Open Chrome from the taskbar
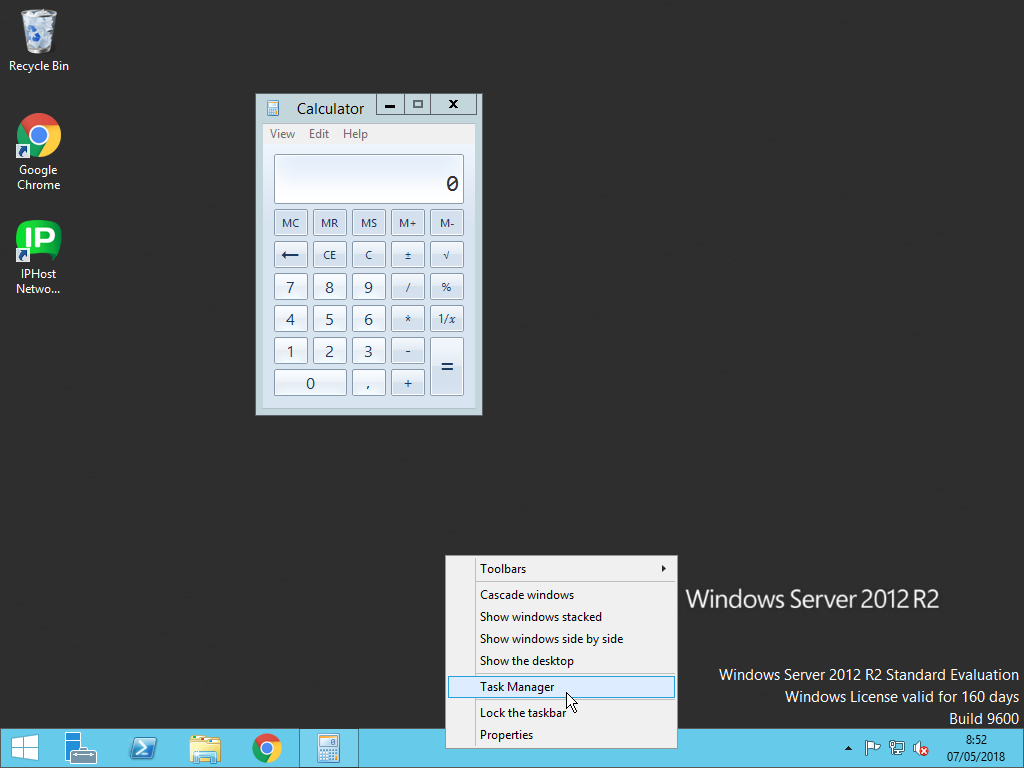 pyautogui.click(x=267, y=748)
